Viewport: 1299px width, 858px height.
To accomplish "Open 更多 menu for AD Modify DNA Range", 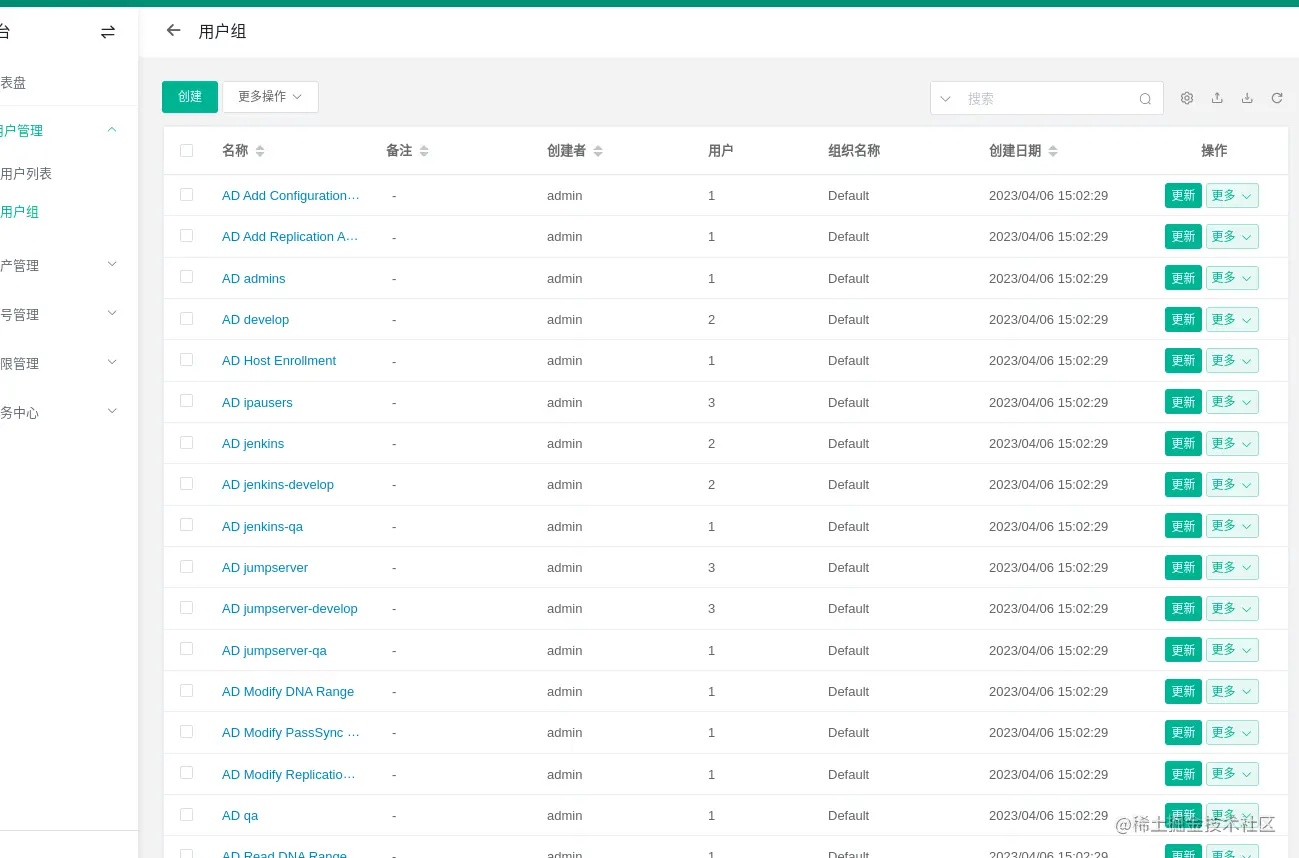I will tap(1232, 692).
